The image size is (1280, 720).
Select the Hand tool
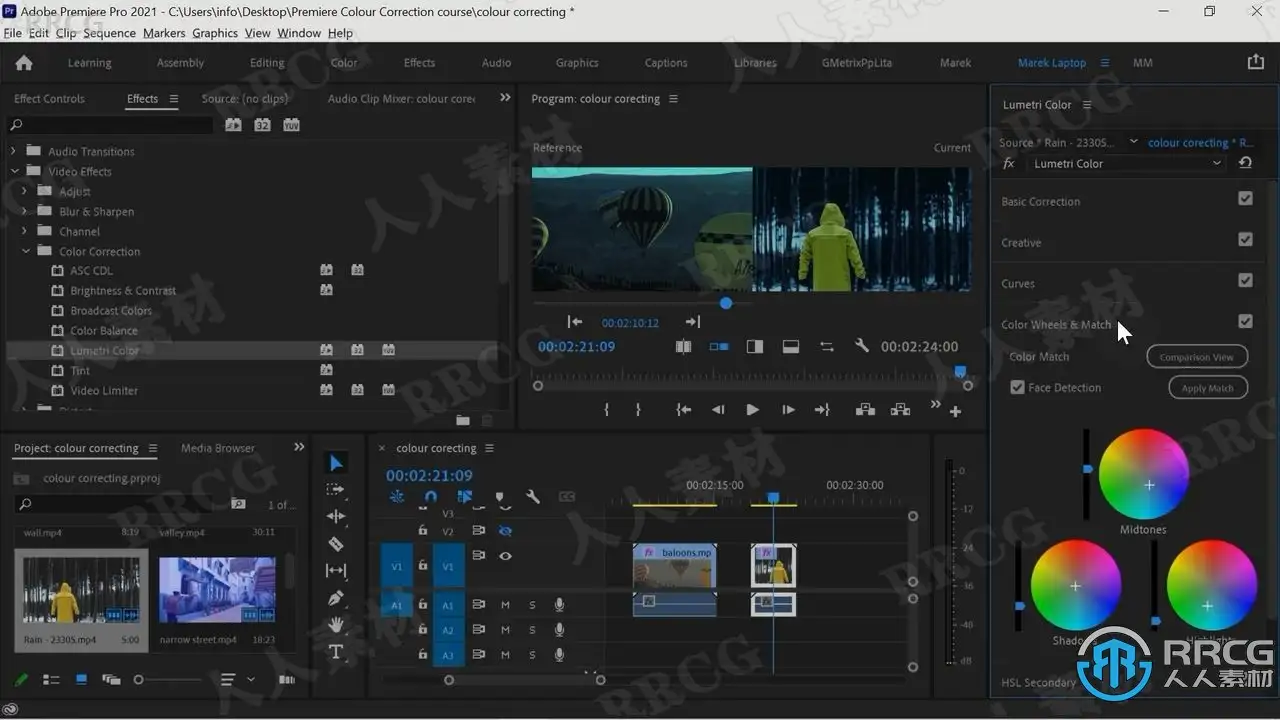336,625
